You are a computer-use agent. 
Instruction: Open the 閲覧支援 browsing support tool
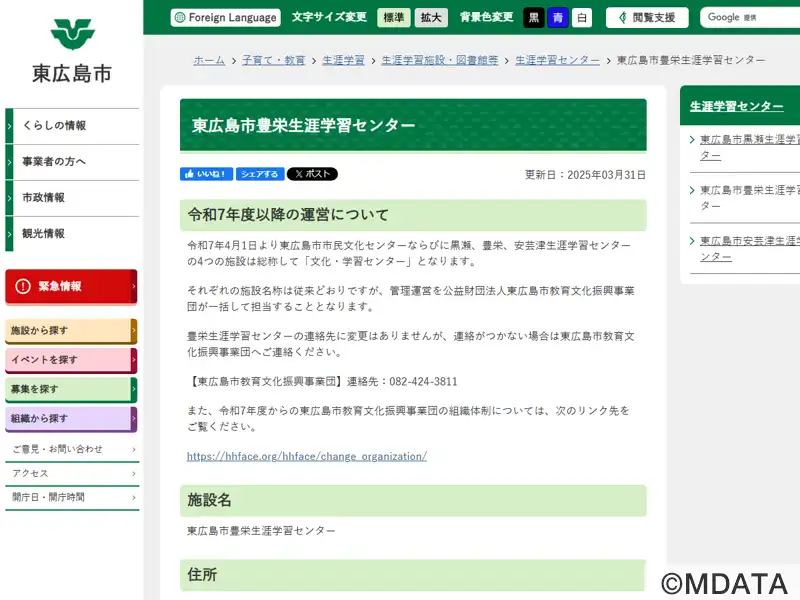point(647,18)
